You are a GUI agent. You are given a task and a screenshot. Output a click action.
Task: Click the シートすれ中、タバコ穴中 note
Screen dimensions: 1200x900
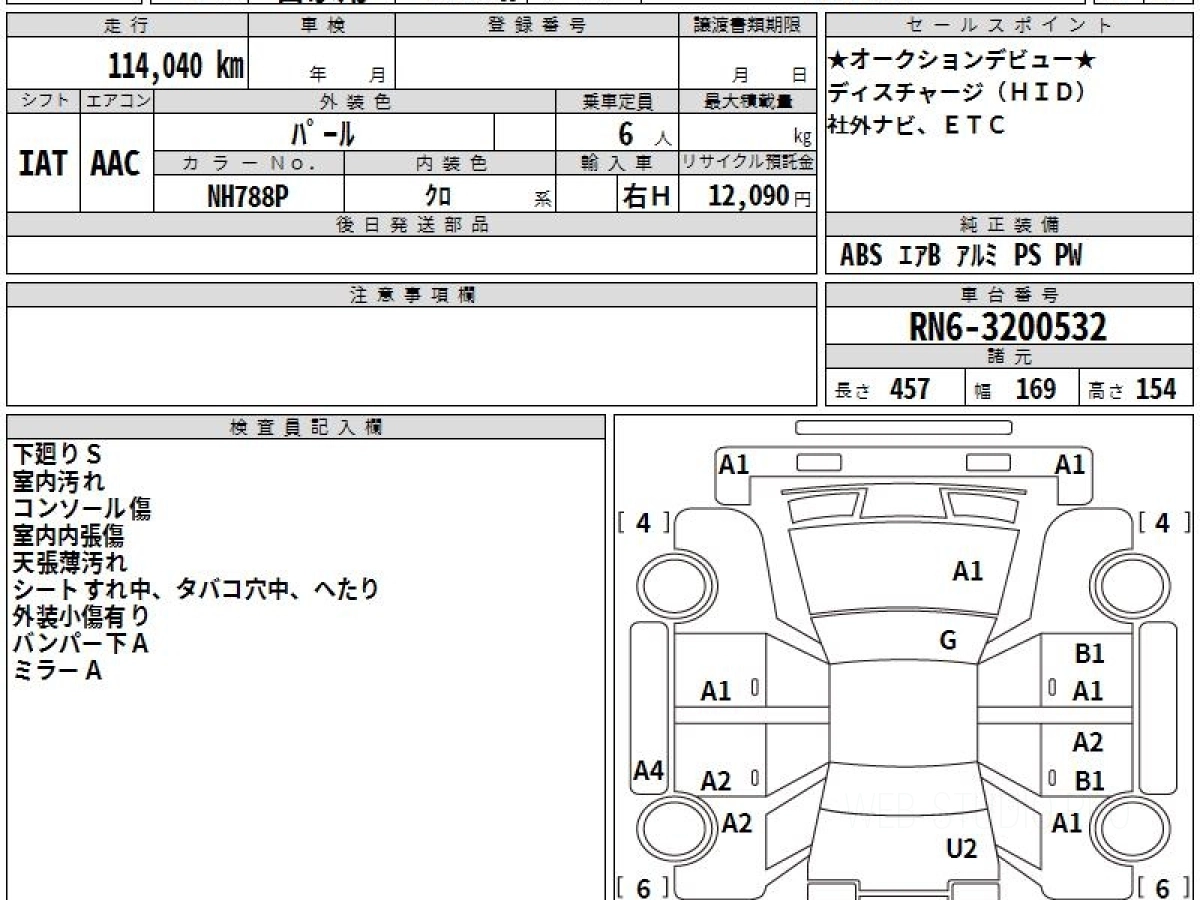coord(196,589)
